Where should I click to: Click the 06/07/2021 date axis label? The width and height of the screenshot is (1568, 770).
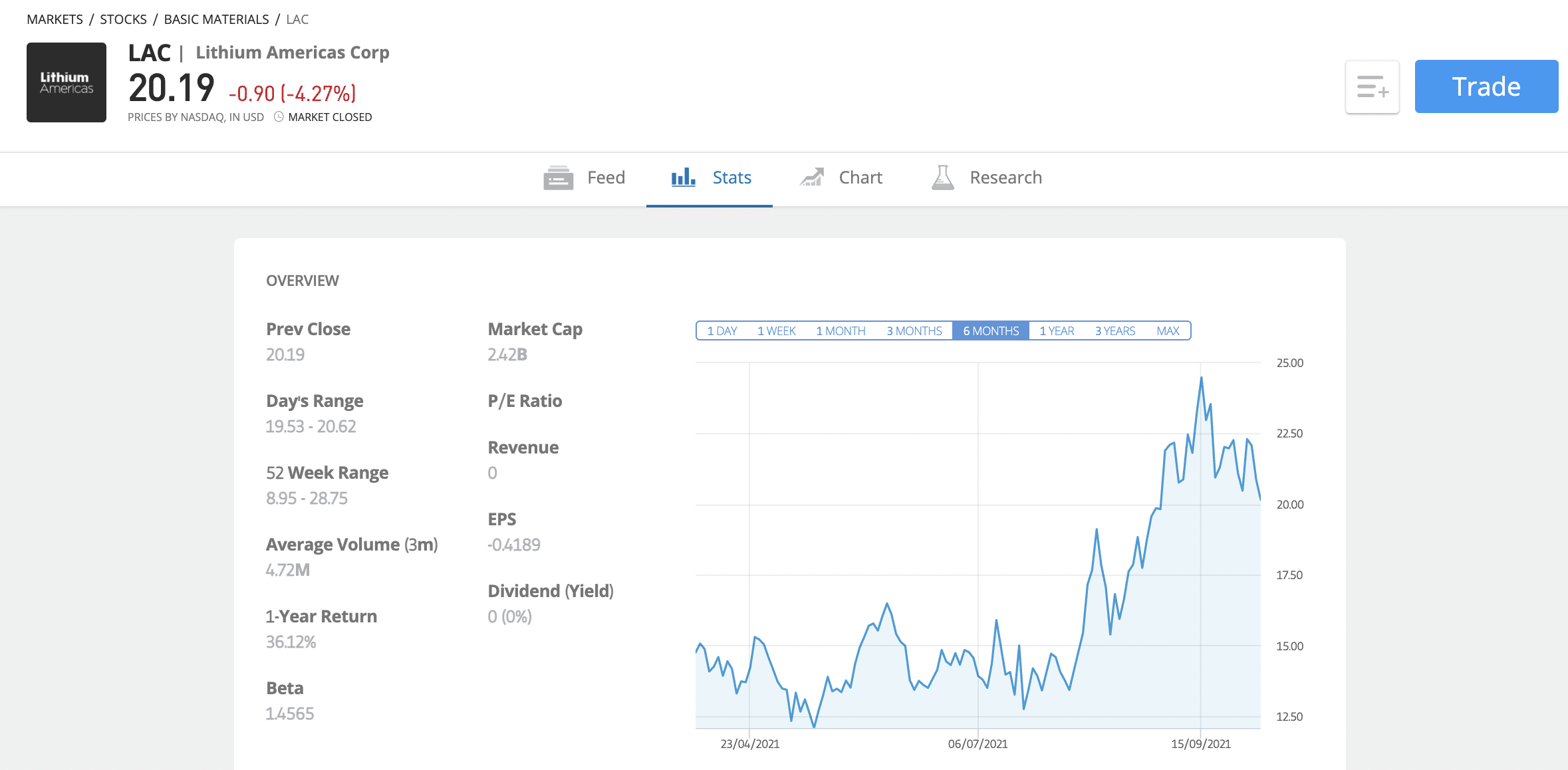[x=978, y=744]
